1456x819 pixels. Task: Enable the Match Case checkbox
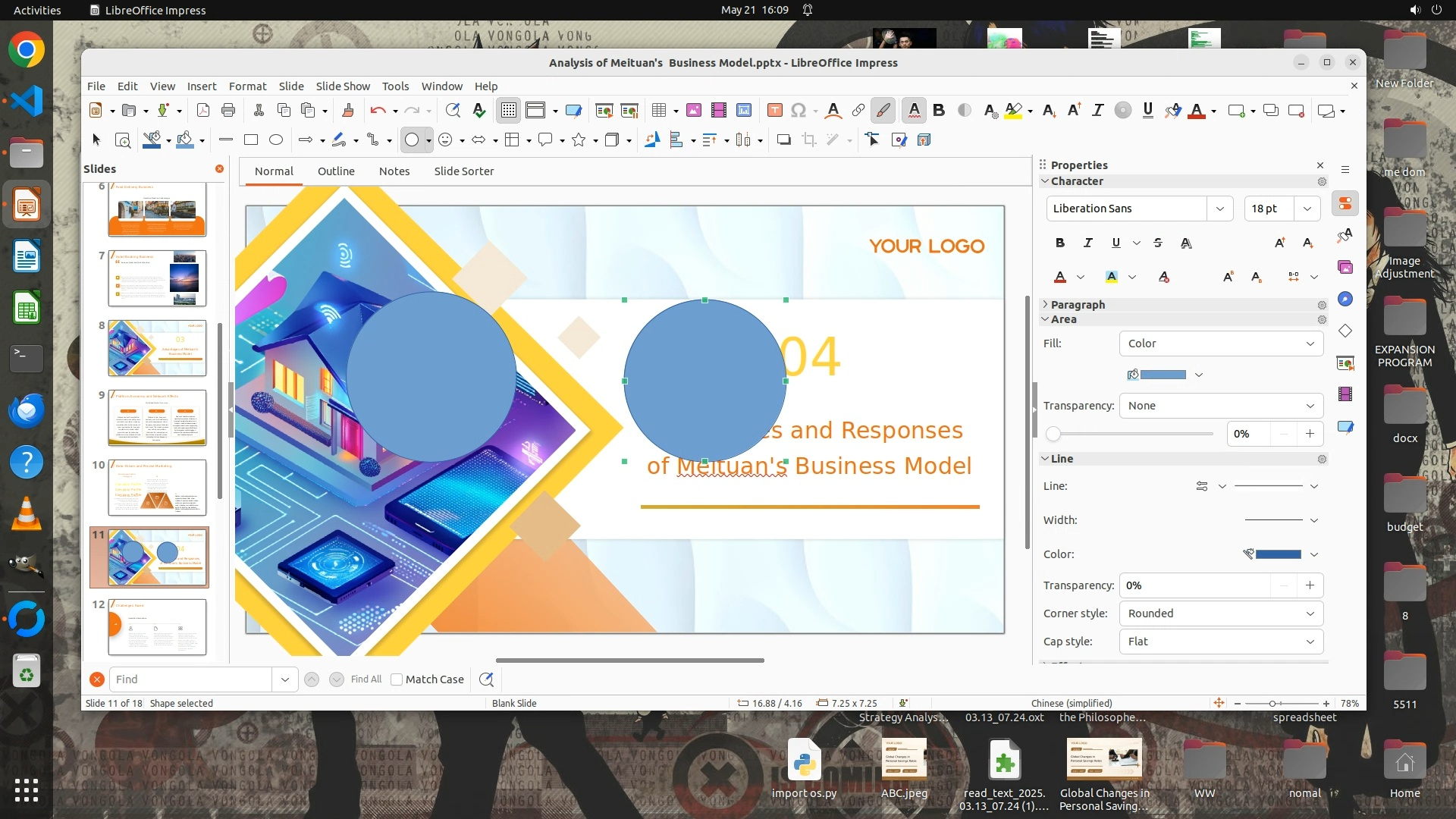coord(397,679)
